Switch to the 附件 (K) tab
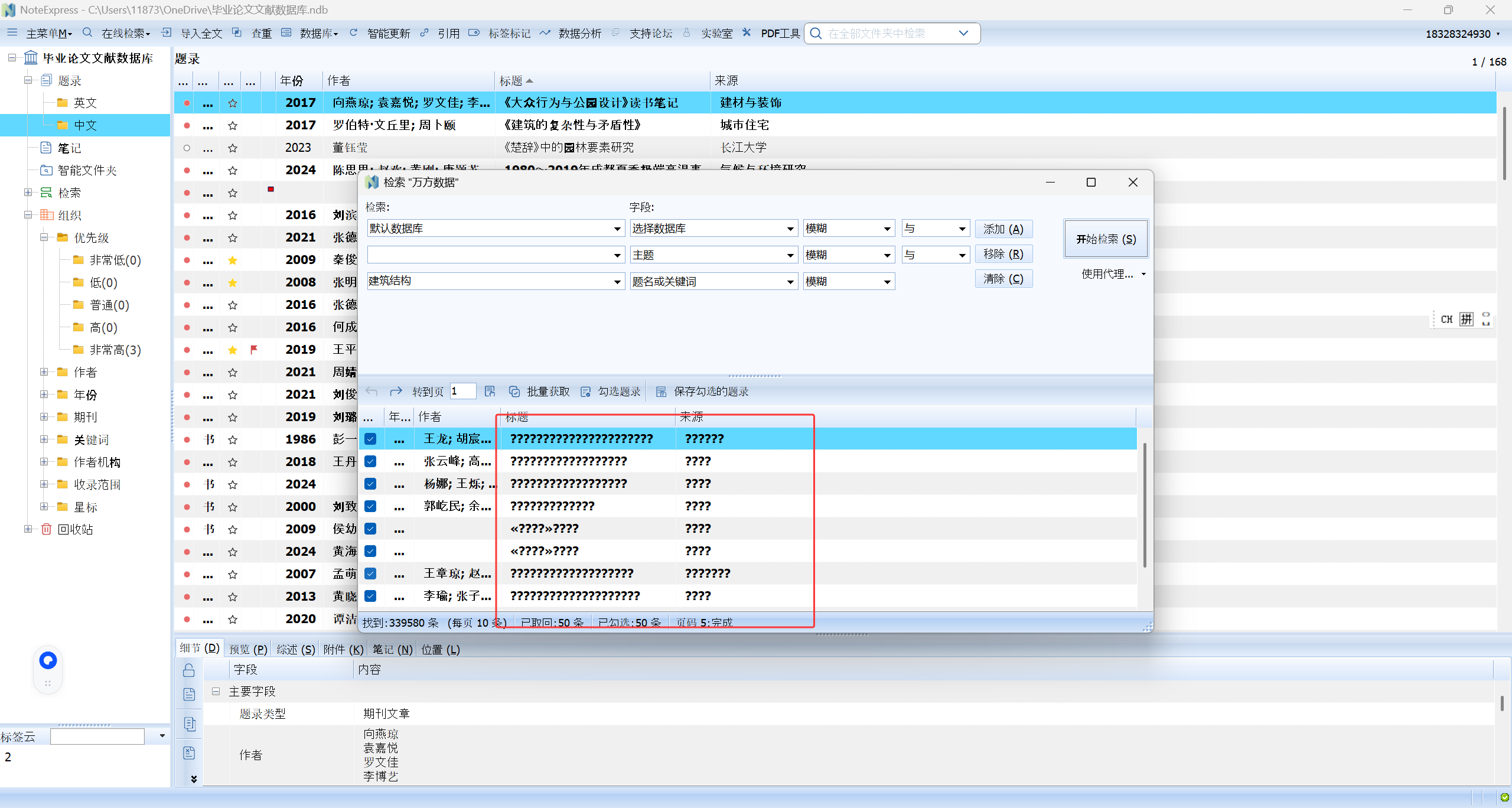This screenshot has height=808, width=1512. pyautogui.click(x=343, y=649)
